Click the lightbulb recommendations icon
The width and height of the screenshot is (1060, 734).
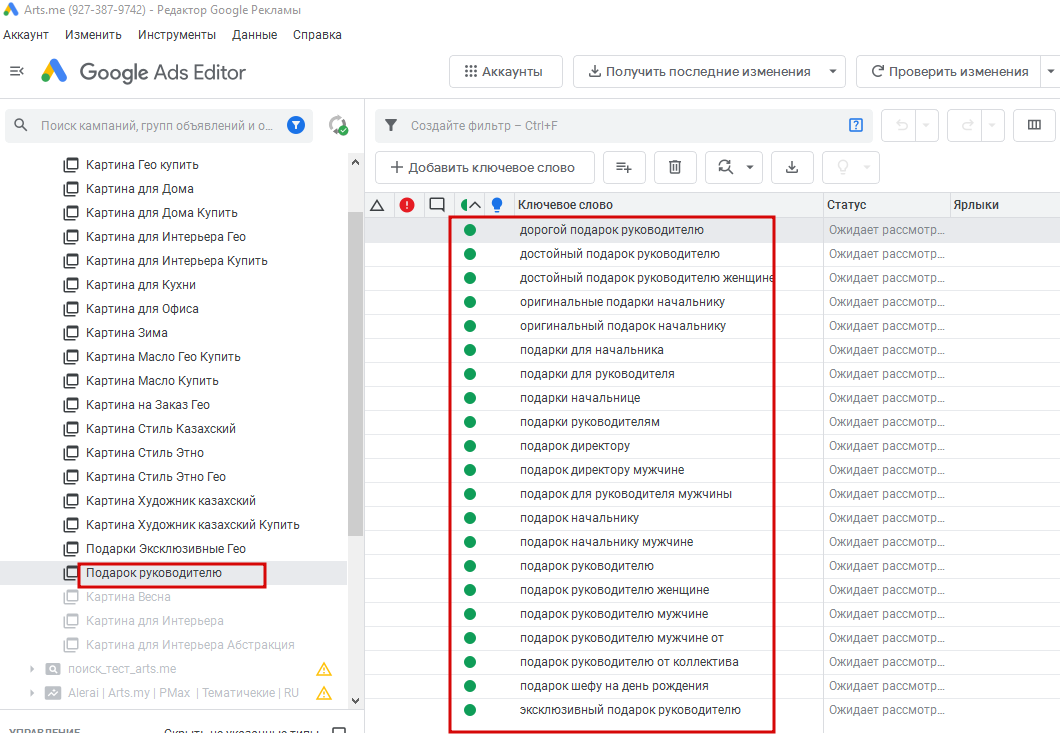click(842, 167)
